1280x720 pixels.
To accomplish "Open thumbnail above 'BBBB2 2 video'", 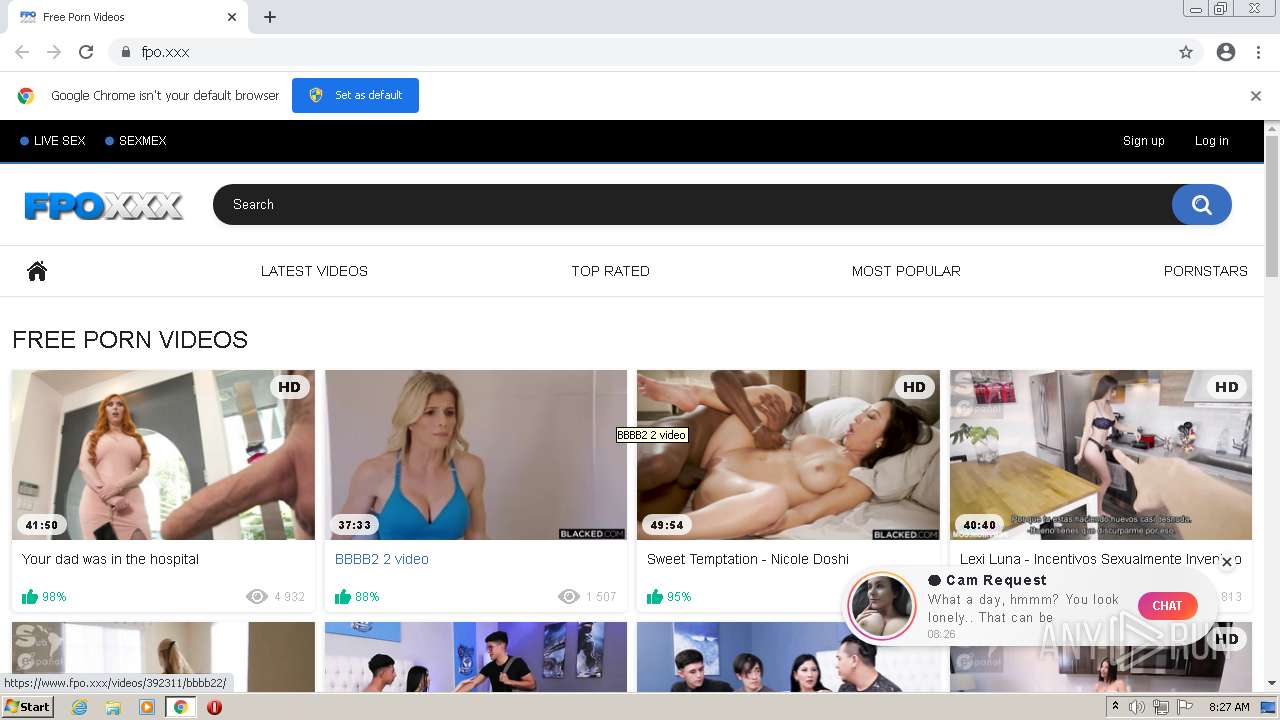I will 476,455.
